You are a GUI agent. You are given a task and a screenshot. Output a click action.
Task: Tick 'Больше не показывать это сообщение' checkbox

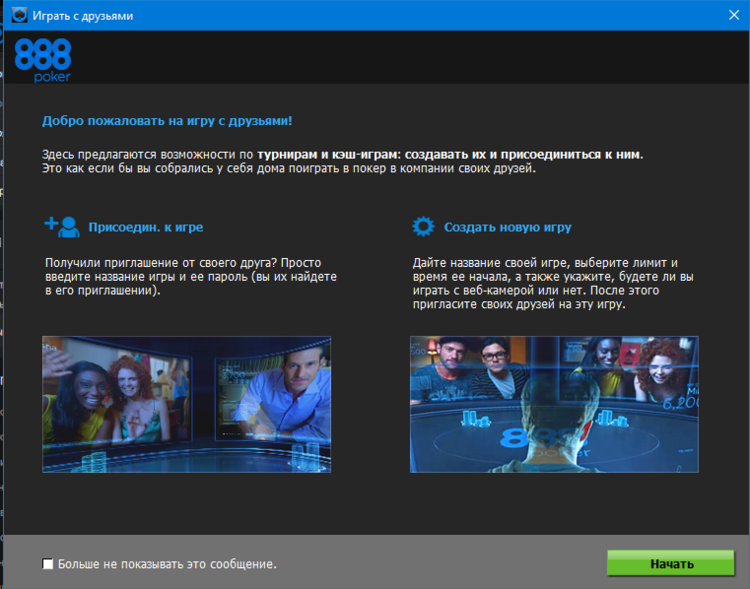coord(47,564)
